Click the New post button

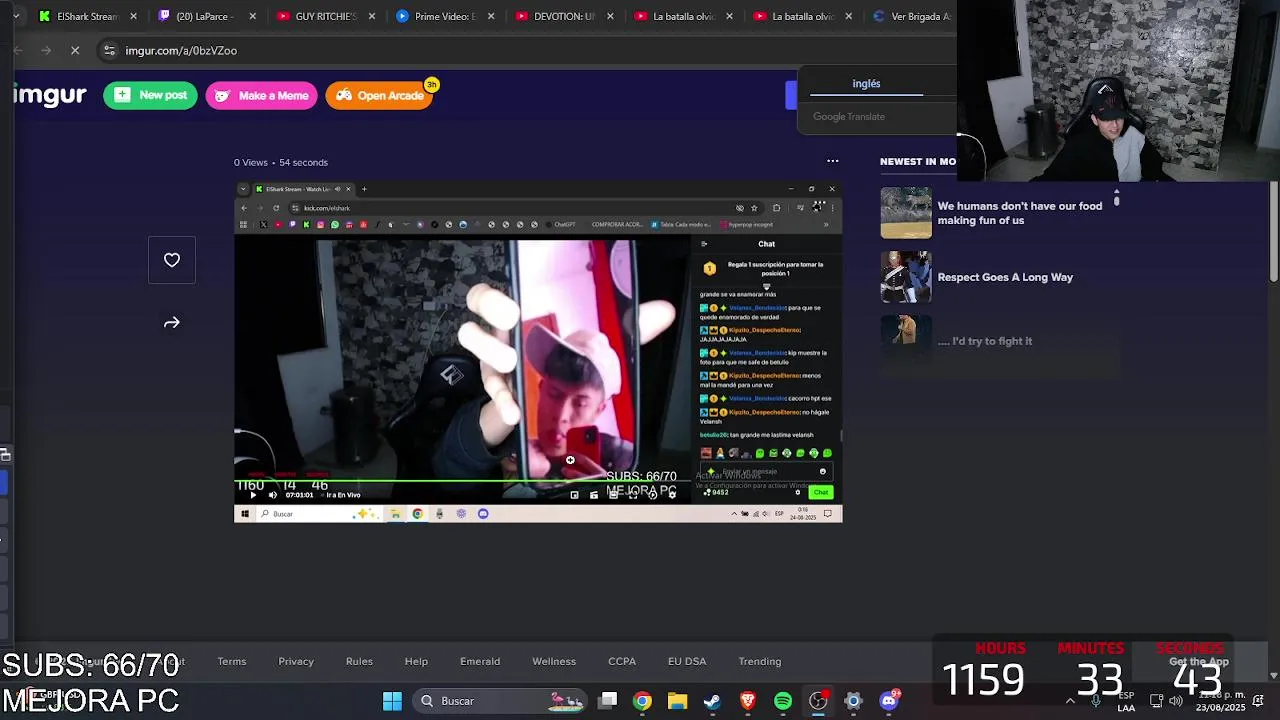150,95
